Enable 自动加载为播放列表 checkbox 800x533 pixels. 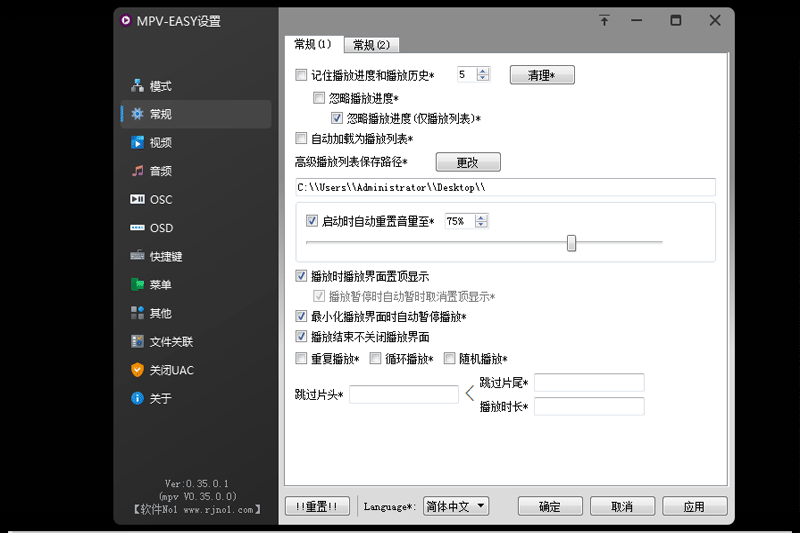point(301,138)
